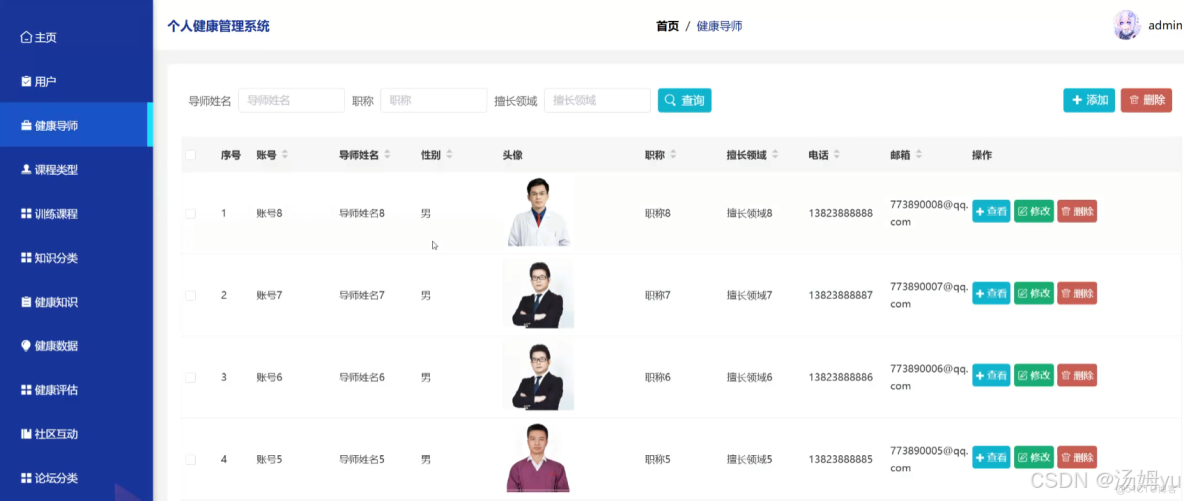Click the 查询 search button
Screen dimensions: 1184x501
point(684,101)
